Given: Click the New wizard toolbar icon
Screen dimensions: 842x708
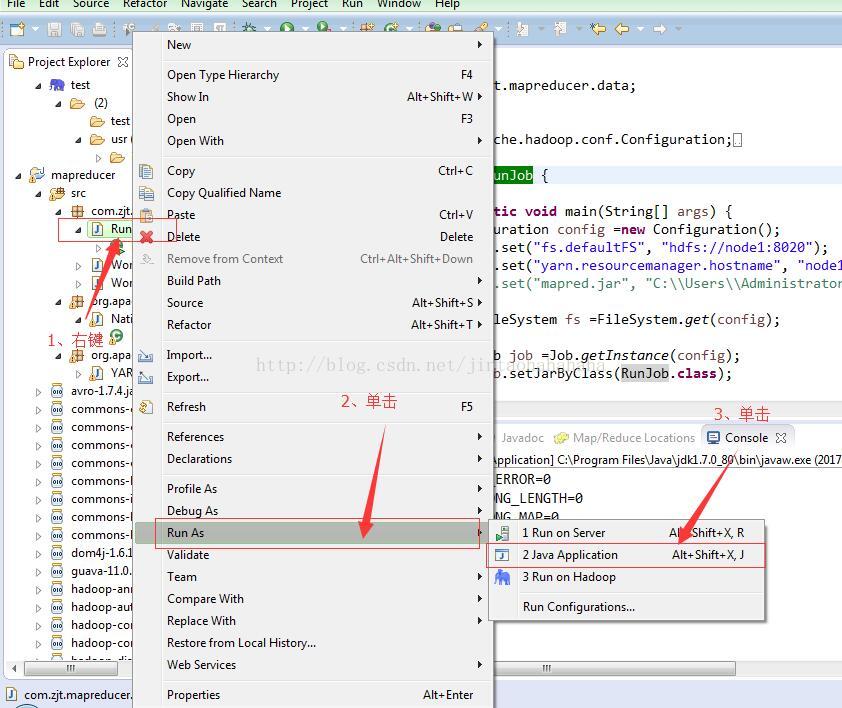Looking at the screenshot, I should point(17,28).
